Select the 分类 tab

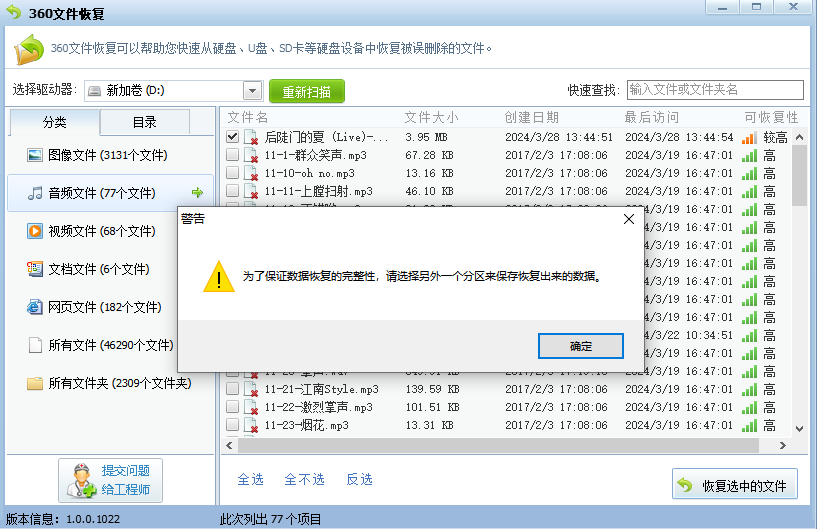point(55,122)
